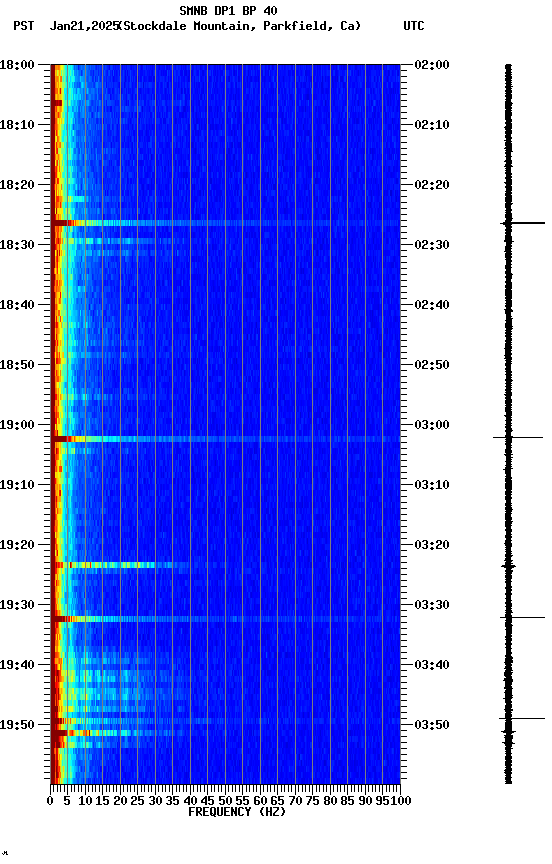Click the 02:00 UTC time label

coord(432,65)
